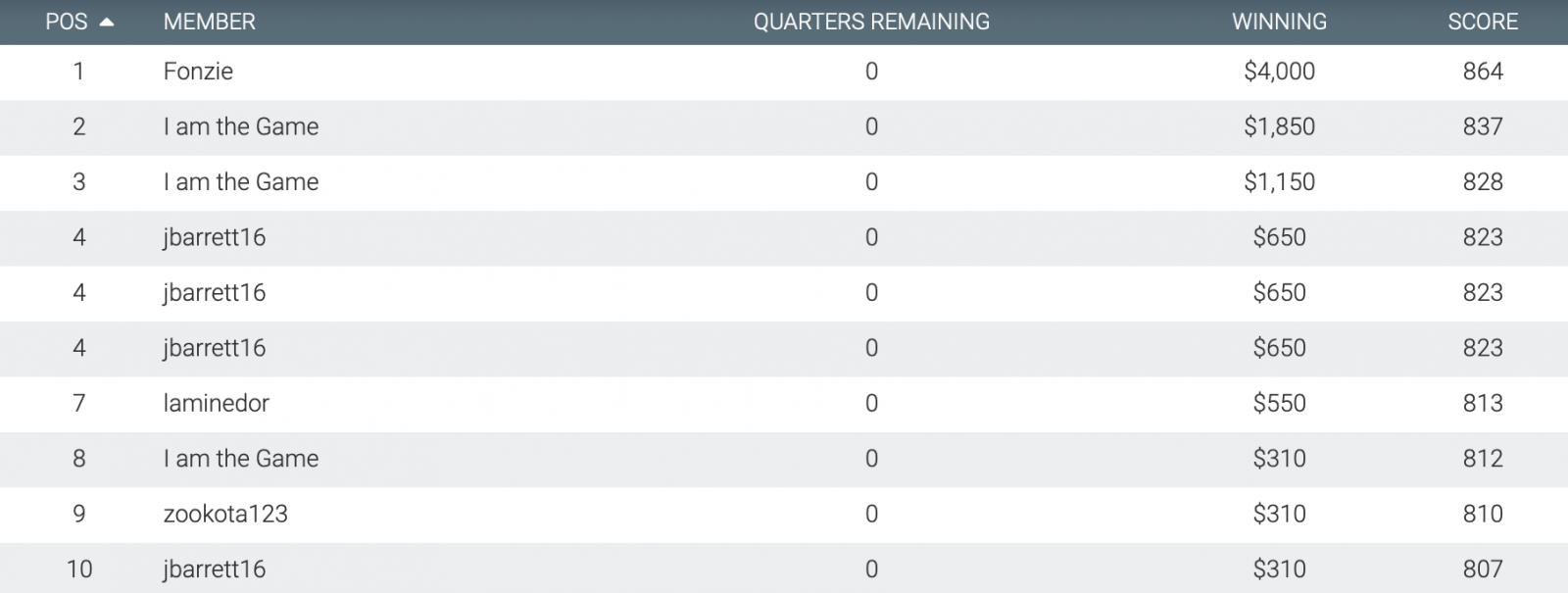This screenshot has width=1568, height=593.
Task: Click the $4,000 winning amount
Action: [1279, 72]
